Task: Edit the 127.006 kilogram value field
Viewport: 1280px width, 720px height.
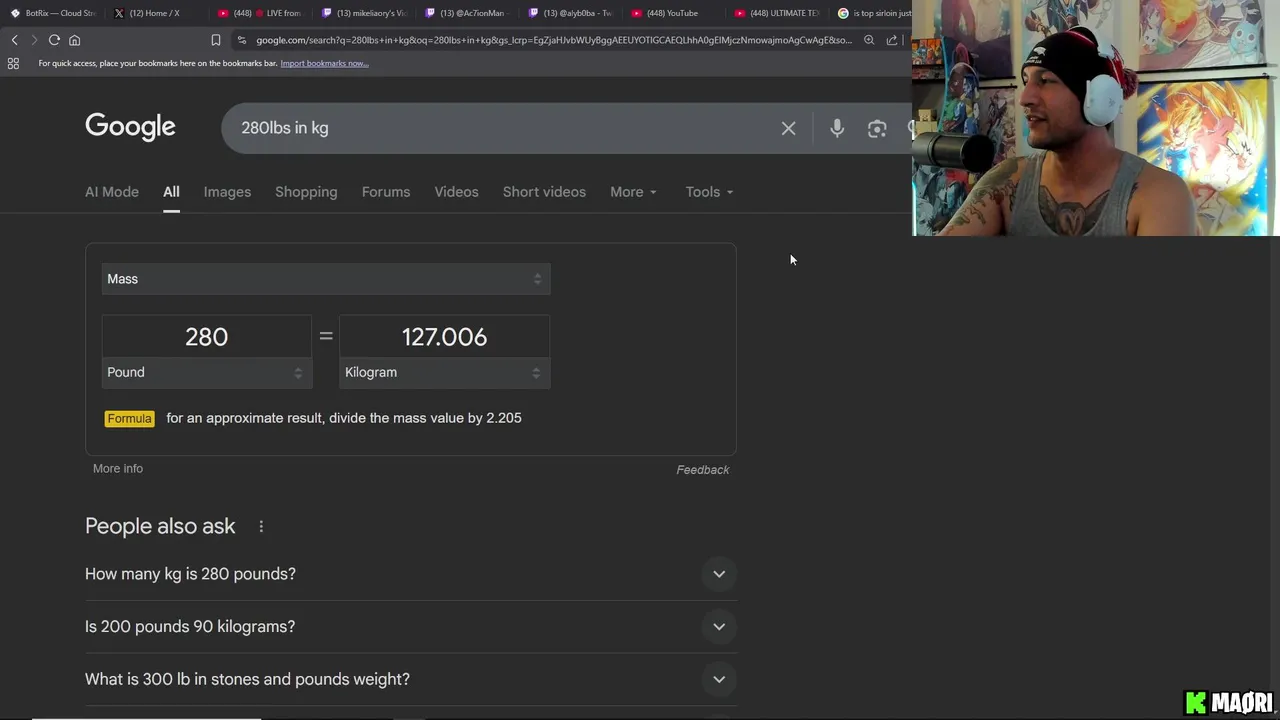Action: pos(444,337)
